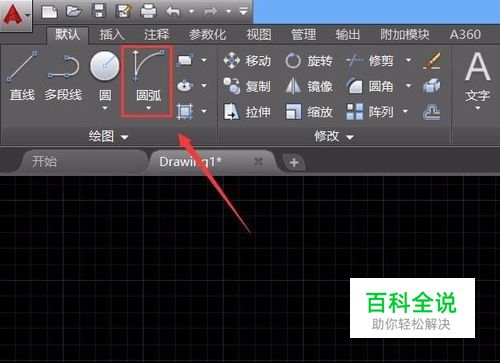Save the drawing with the floppy disk icon
The width and height of the screenshot is (500, 363).
[99, 12]
